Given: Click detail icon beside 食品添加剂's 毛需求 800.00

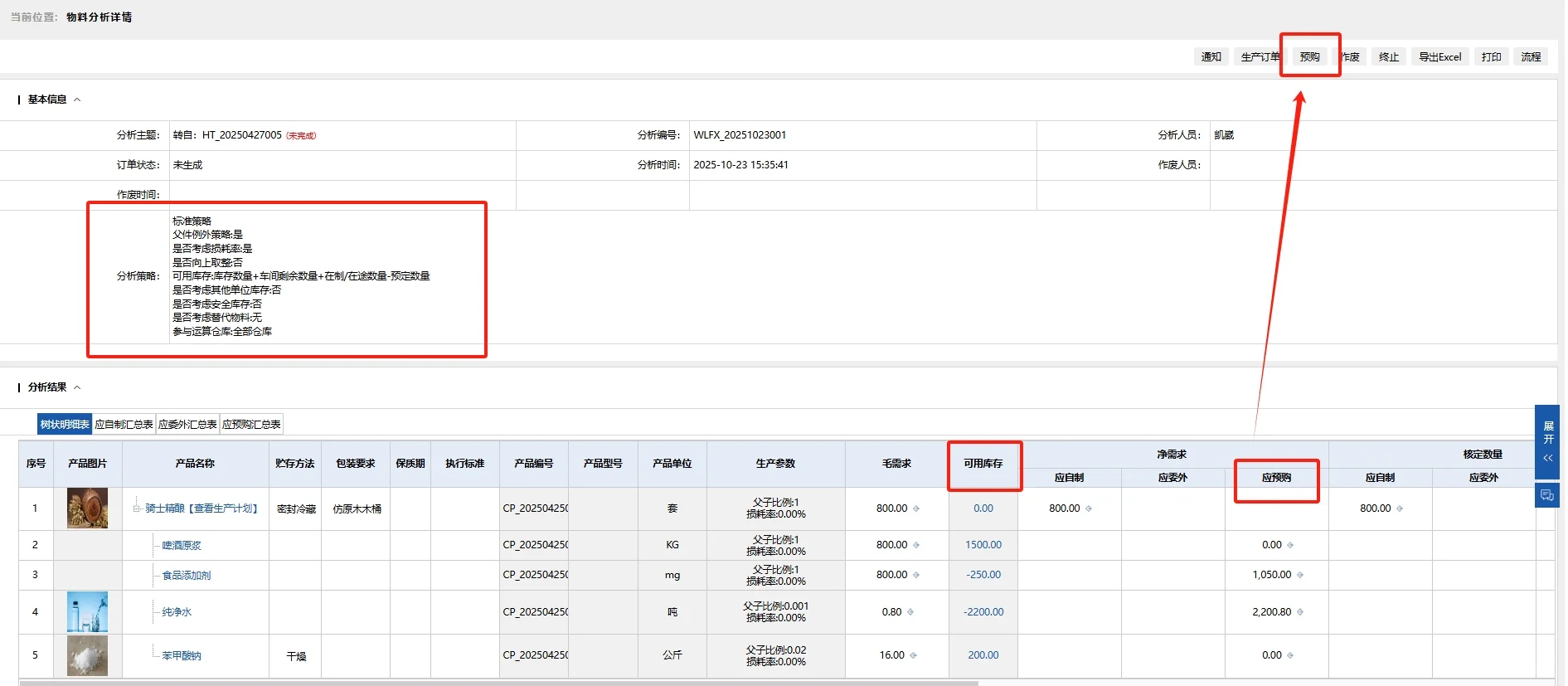Looking at the screenshot, I should pyautogui.click(x=916, y=575).
